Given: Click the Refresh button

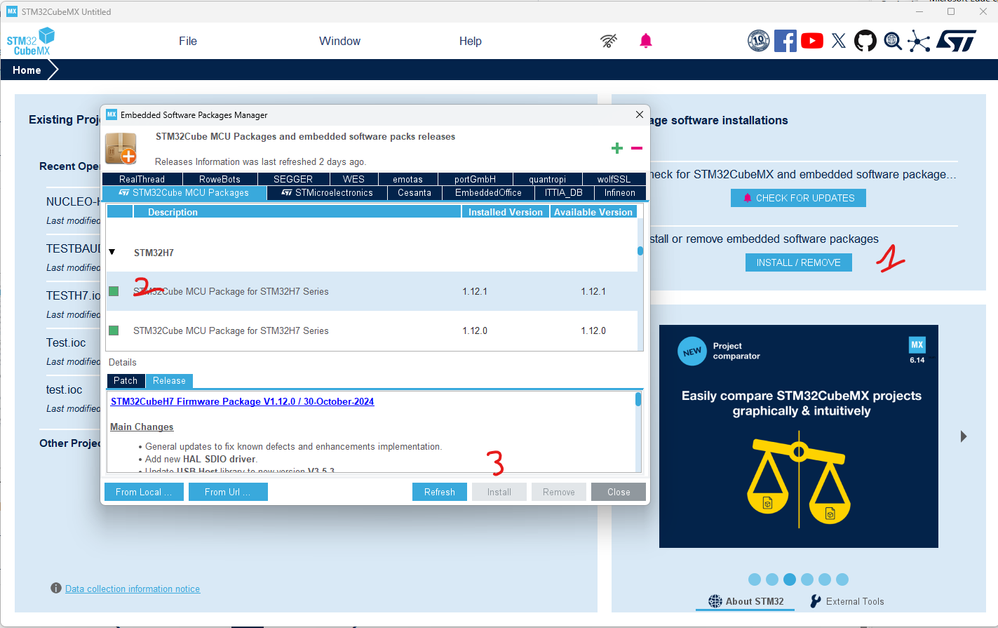Looking at the screenshot, I should pos(439,492).
